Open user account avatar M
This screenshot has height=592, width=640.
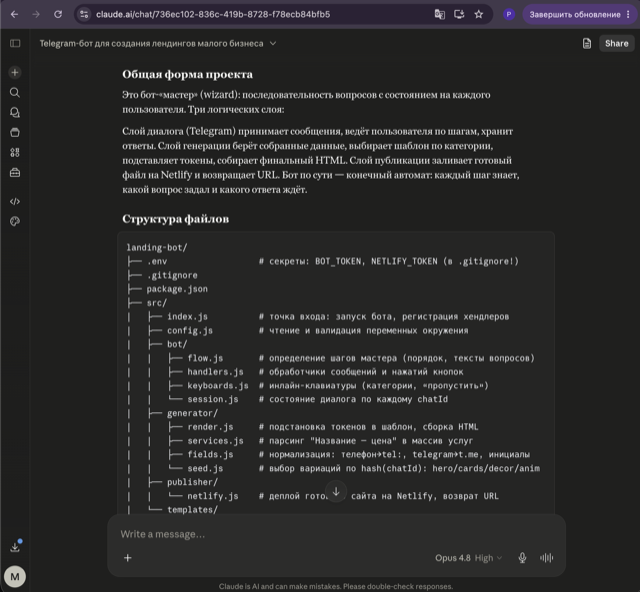tap(15, 576)
